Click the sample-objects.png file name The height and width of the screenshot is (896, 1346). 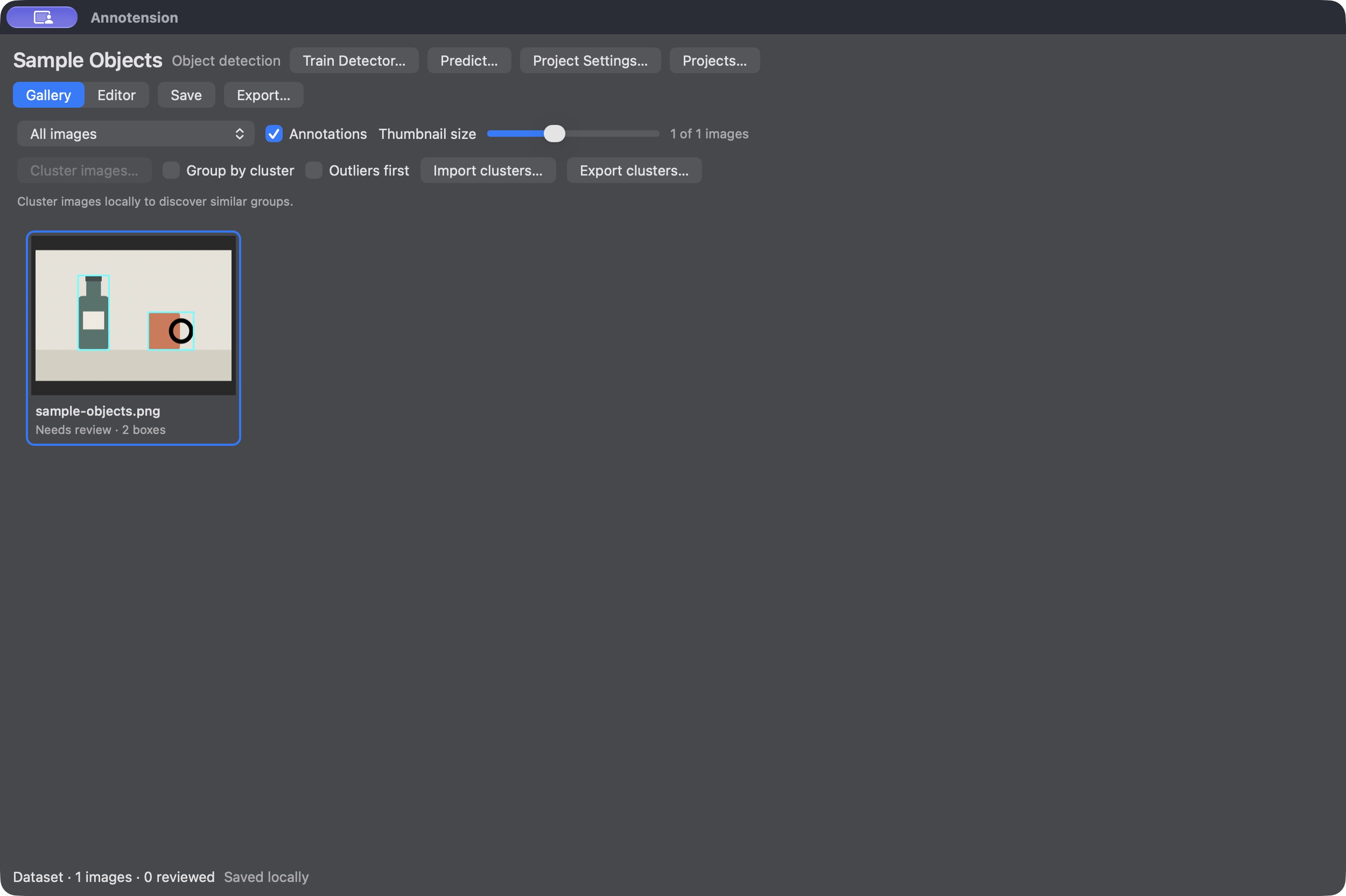[97, 411]
